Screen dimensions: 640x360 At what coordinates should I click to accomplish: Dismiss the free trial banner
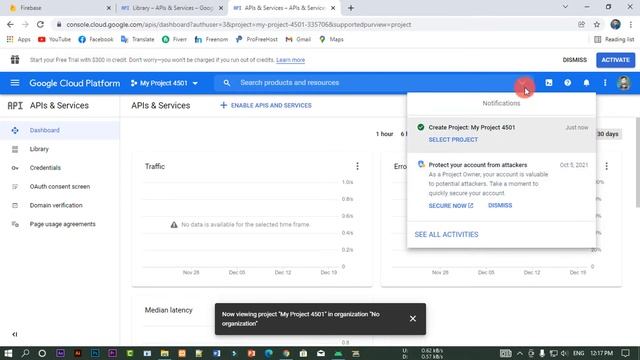(x=574, y=60)
